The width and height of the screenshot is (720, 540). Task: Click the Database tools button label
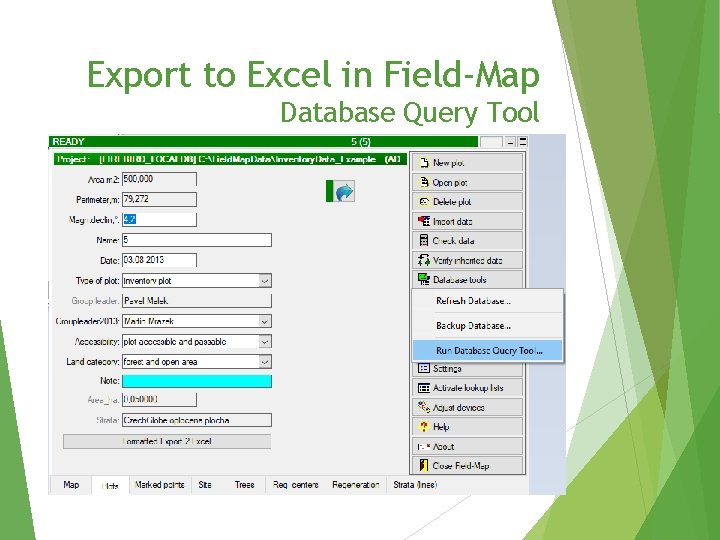point(460,280)
